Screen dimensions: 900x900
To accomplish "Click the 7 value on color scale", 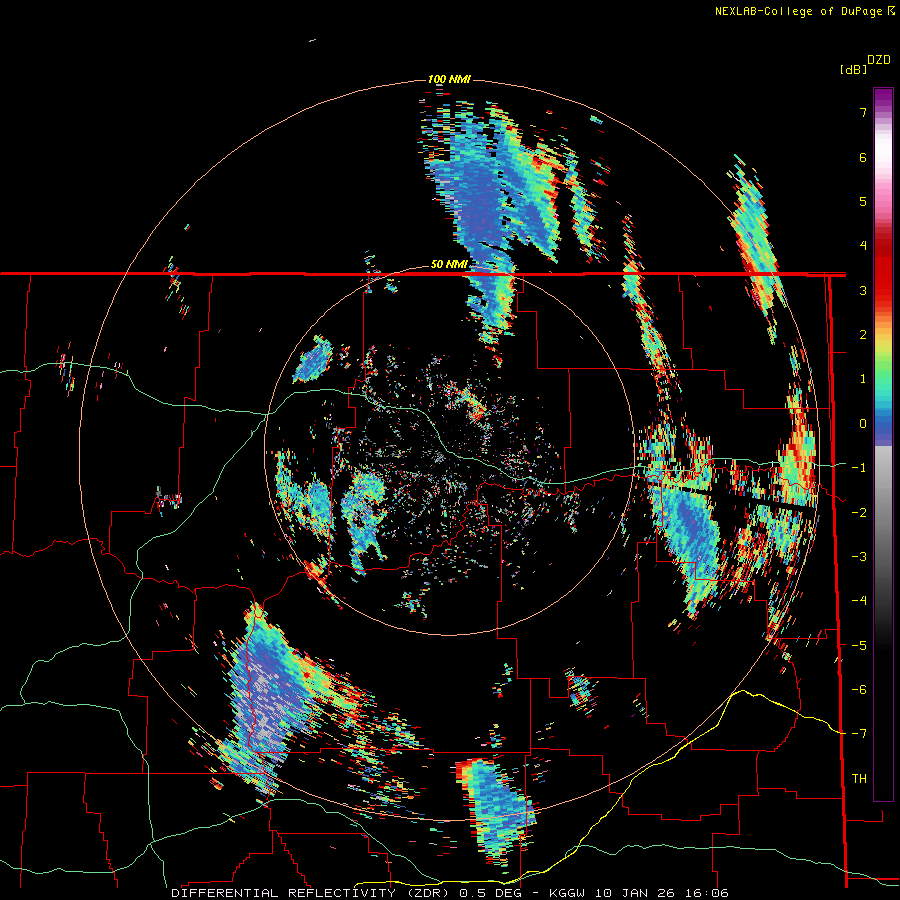I will tap(863, 112).
